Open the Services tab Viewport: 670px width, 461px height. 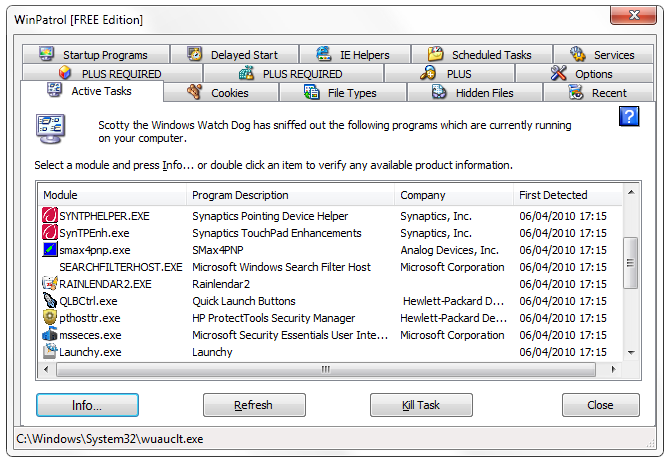(603, 55)
